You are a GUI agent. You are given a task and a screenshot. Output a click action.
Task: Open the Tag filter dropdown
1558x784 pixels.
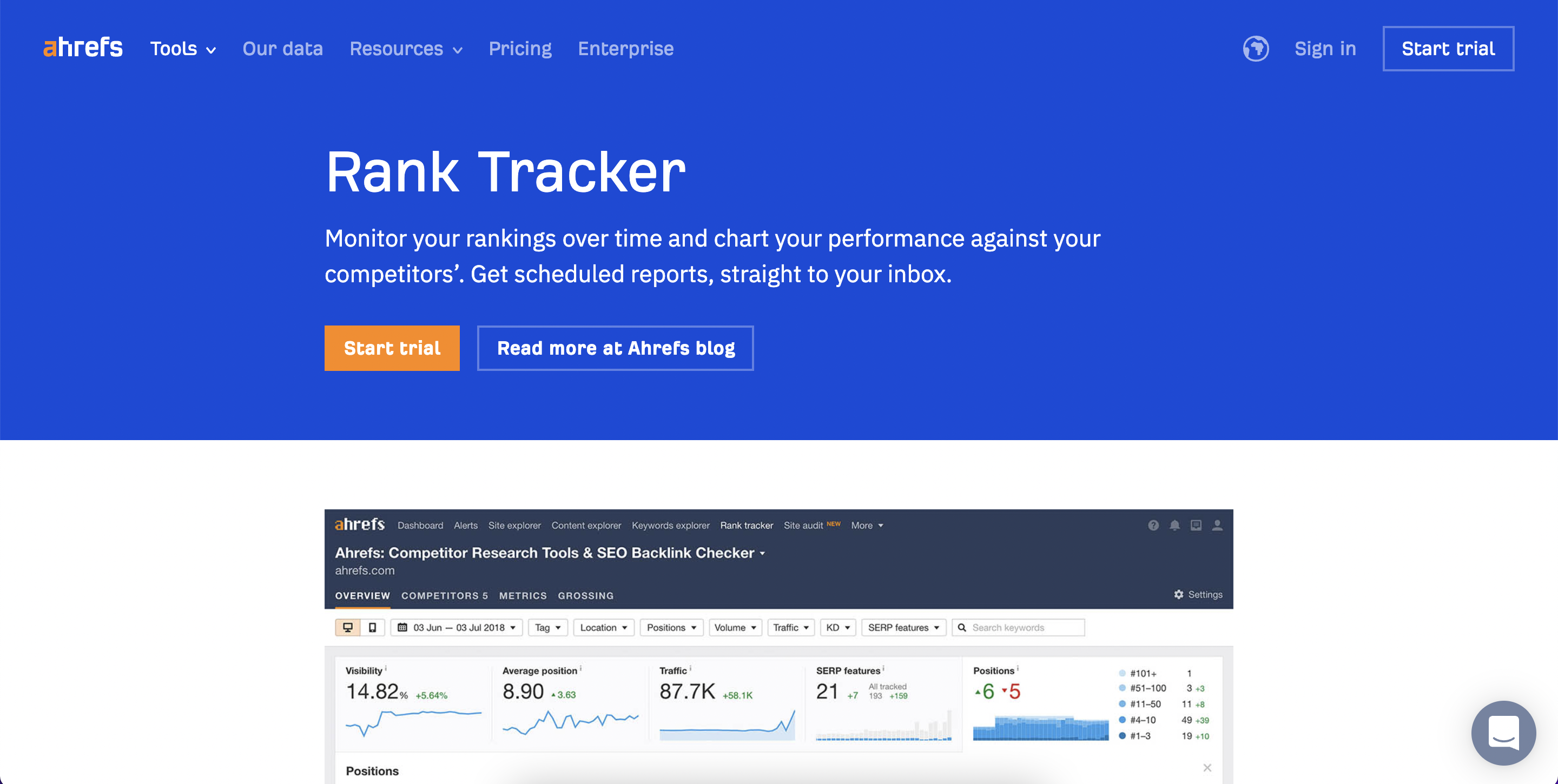coord(548,627)
